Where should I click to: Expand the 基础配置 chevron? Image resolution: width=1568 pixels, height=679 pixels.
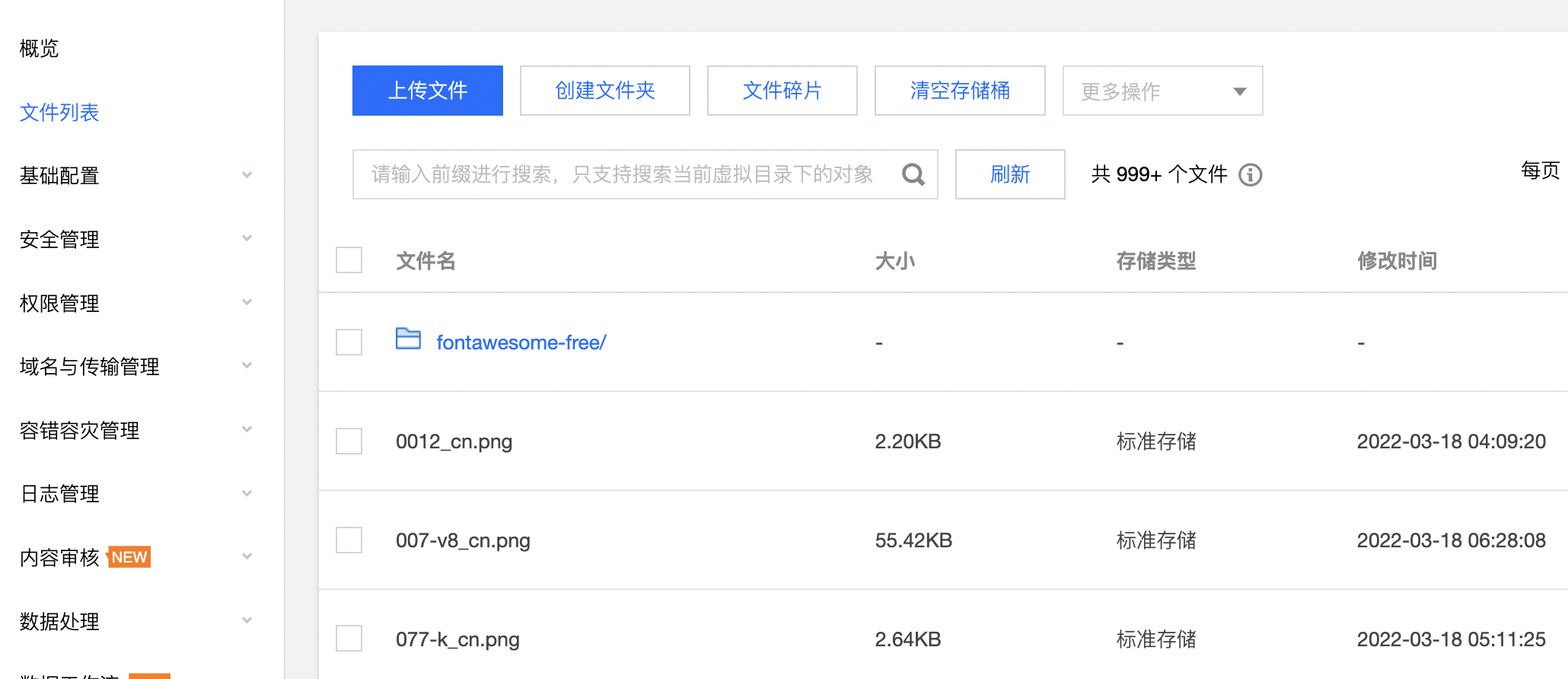tap(247, 175)
